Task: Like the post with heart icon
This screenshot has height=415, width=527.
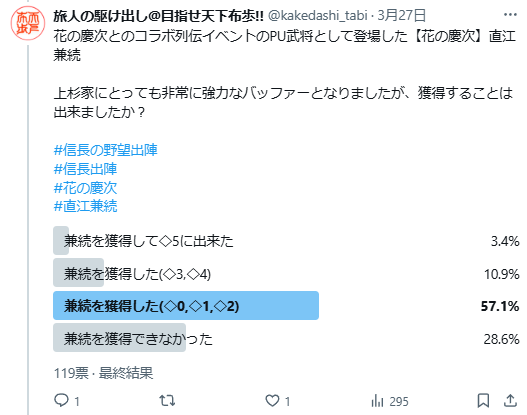Action: (272, 401)
